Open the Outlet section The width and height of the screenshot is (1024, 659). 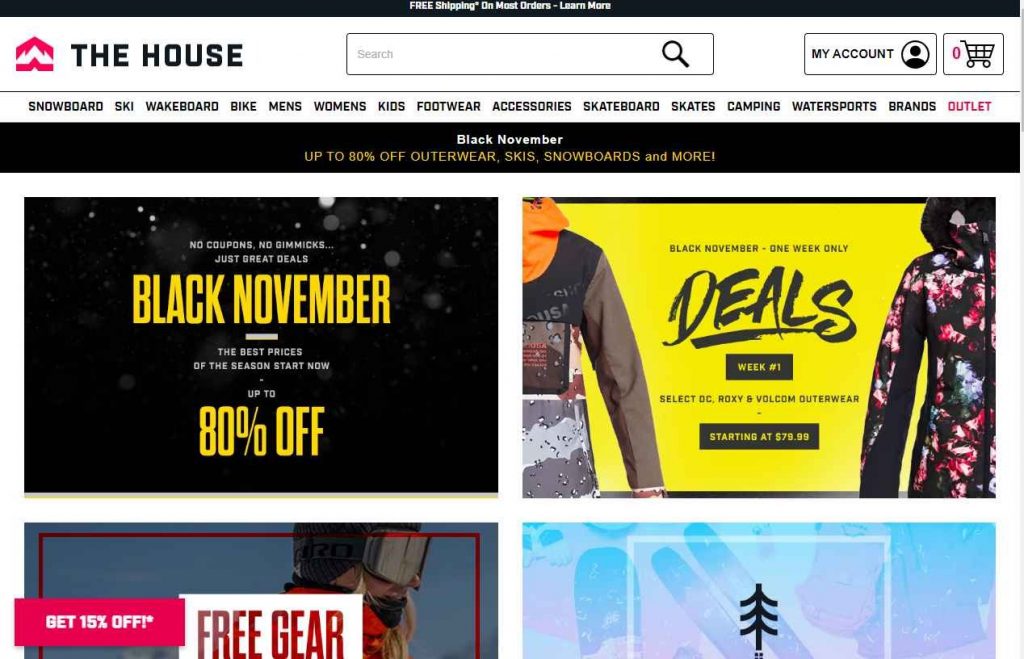(969, 106)
